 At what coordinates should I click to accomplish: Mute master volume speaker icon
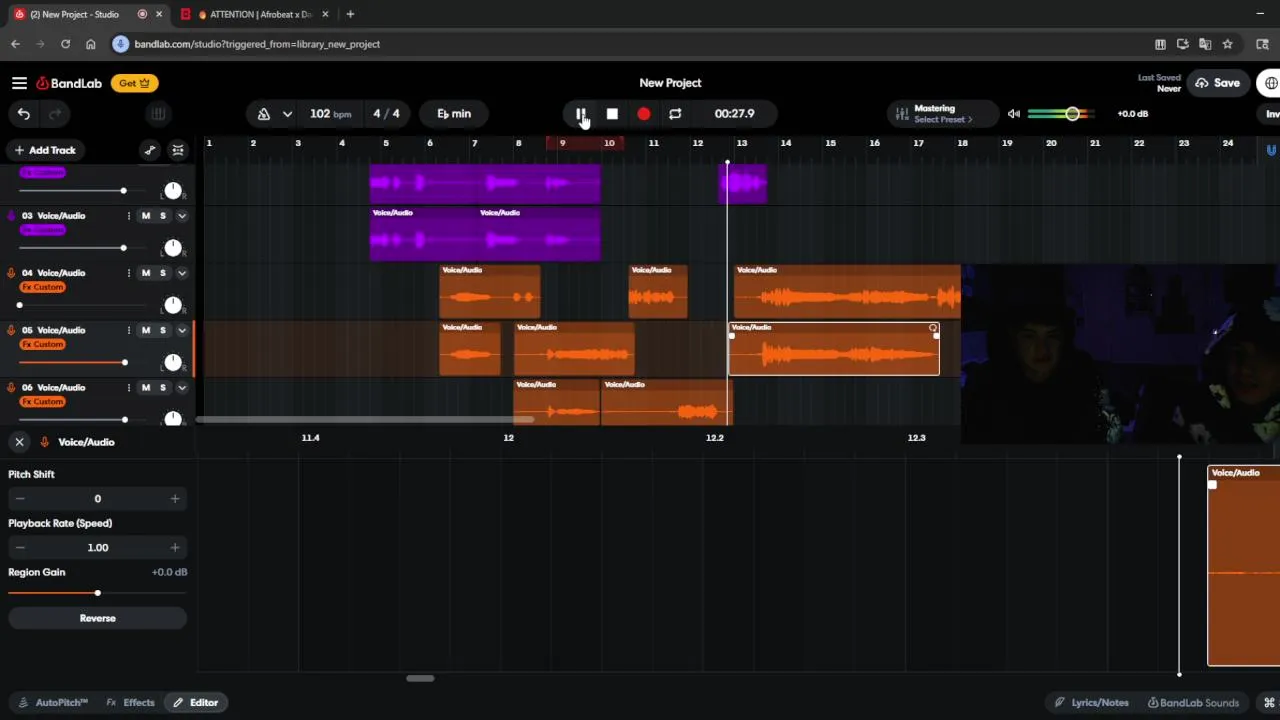(x=1014, y=114)
